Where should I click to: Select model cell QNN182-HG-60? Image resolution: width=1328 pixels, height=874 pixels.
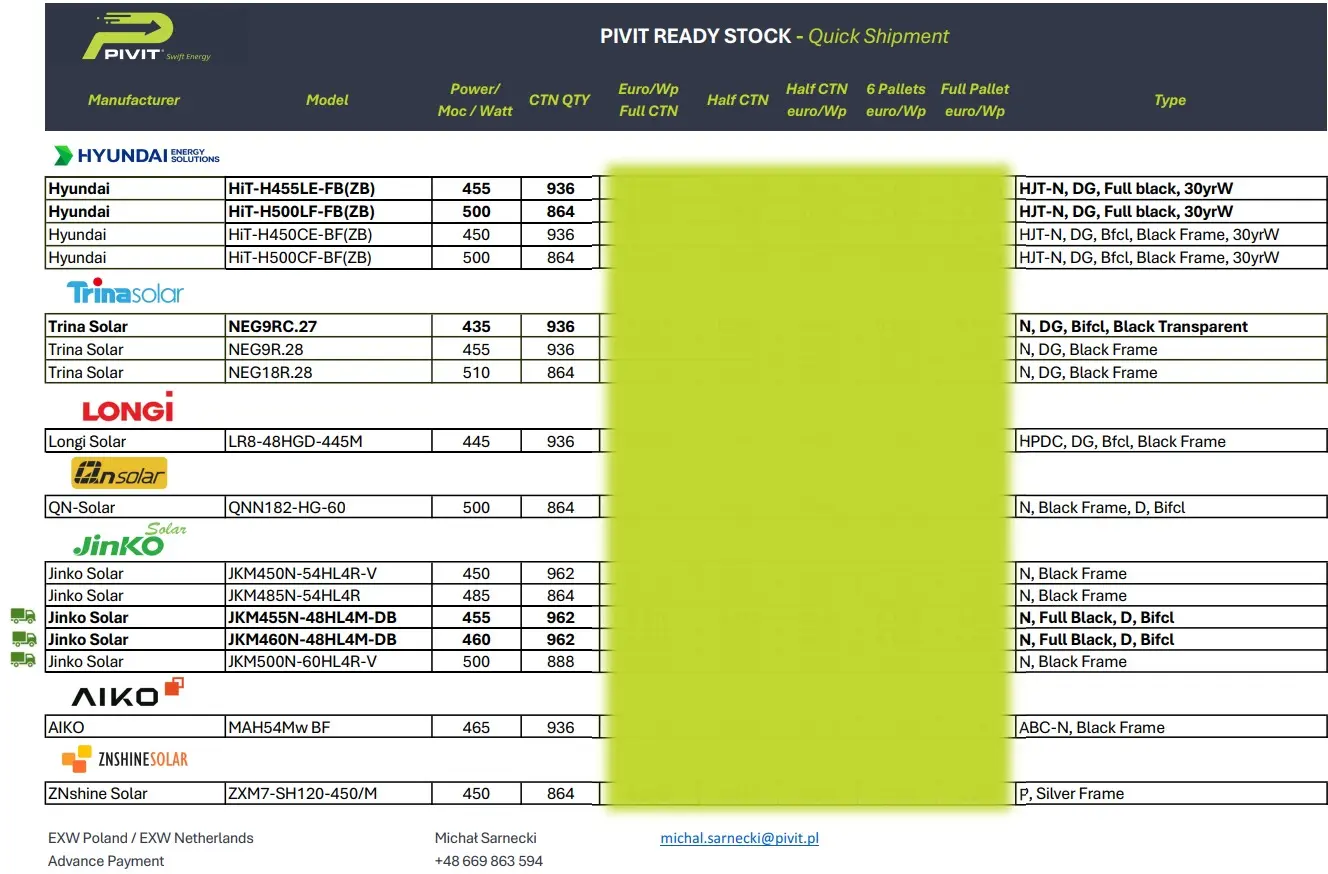coord(329,507)
